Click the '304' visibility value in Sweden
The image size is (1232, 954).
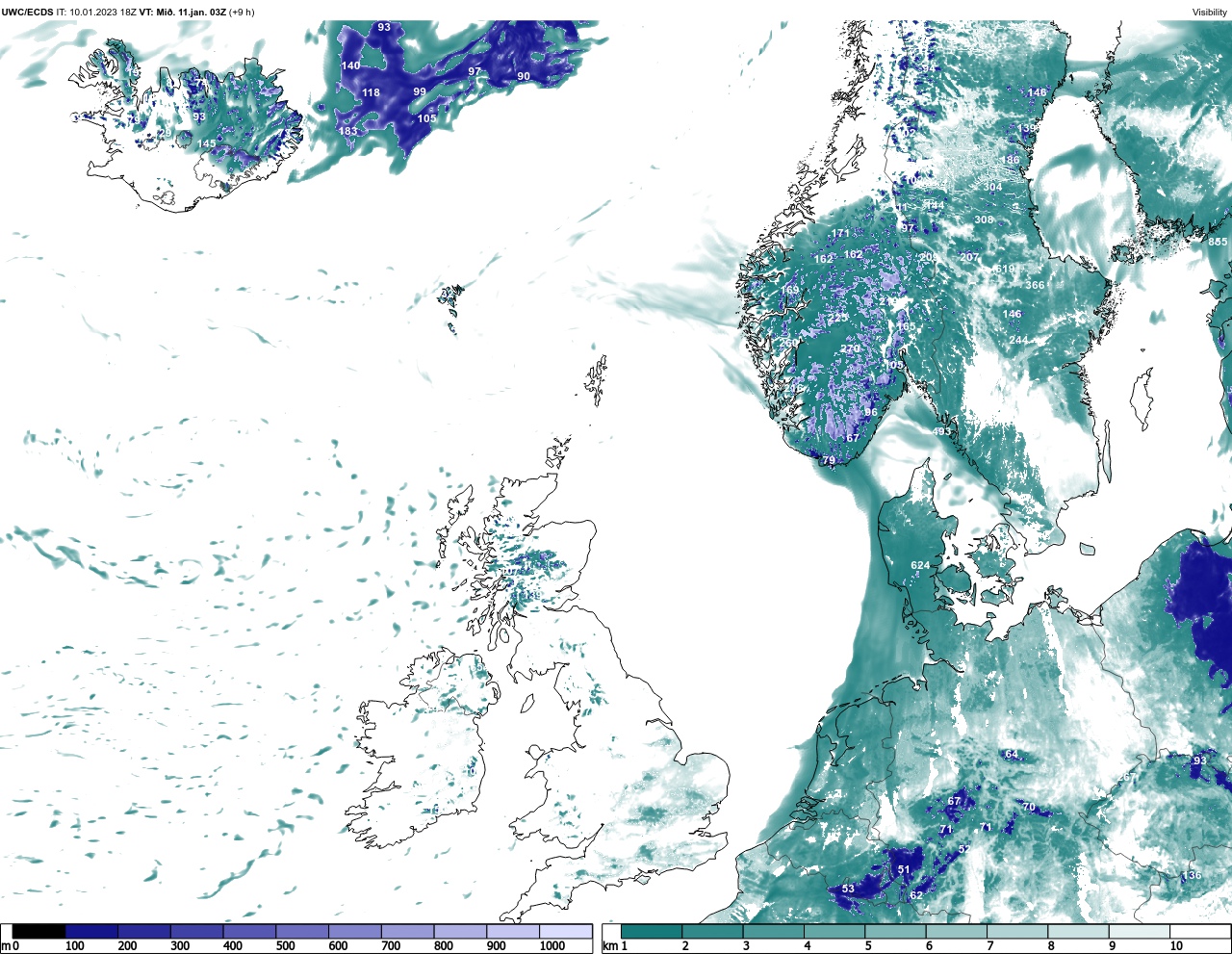[992, 188]
